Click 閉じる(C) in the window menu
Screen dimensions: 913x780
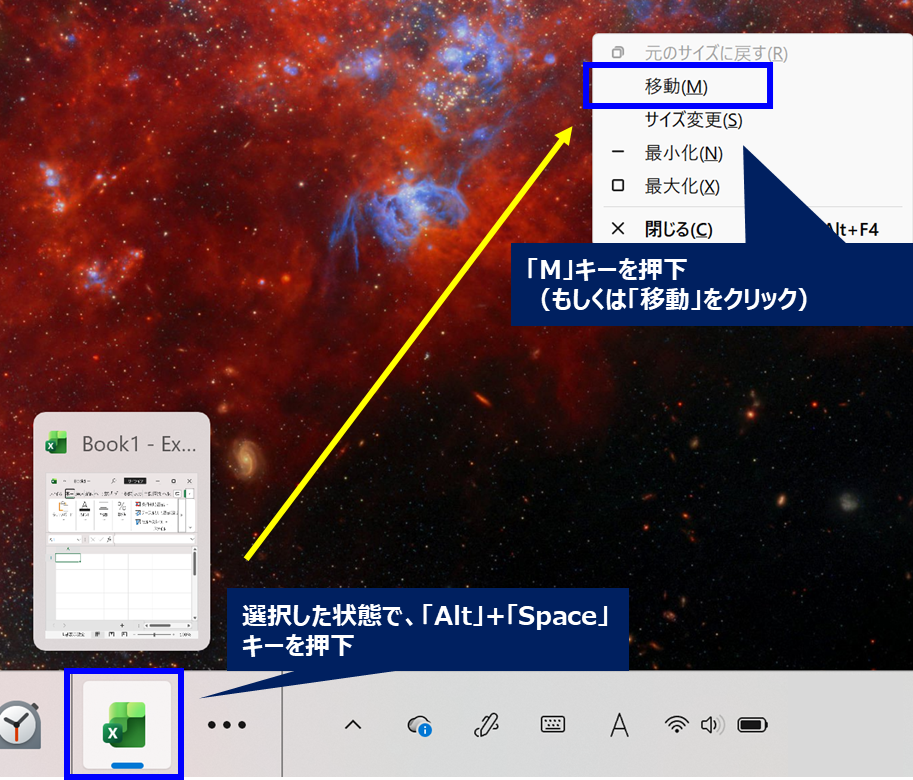point(678,229)
